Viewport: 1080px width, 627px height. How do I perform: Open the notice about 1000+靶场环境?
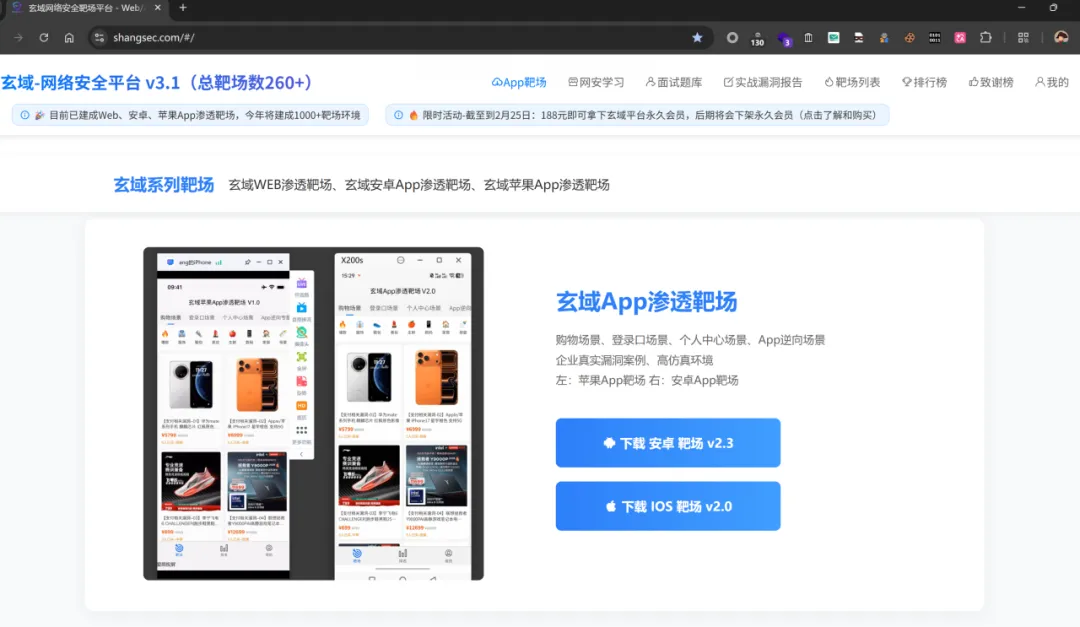tap(190, 115)
